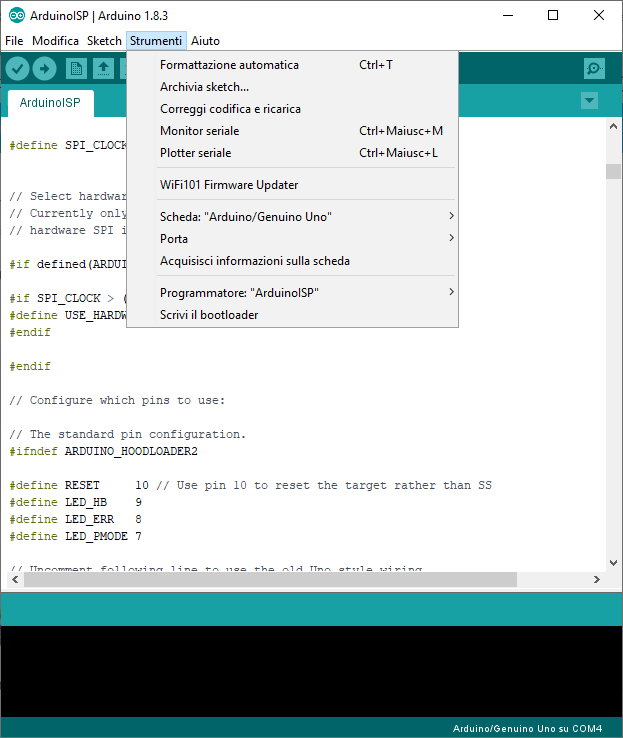This screenshot has height=738, width=623.
Task: Open the Sketch menu
Action: pyautogui.click(x=104, y=41)
